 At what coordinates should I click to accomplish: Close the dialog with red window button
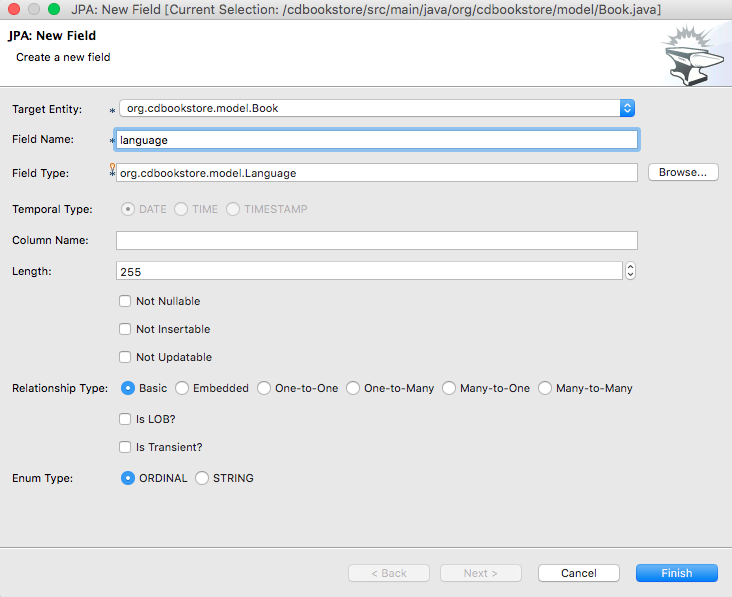point(14,9)
